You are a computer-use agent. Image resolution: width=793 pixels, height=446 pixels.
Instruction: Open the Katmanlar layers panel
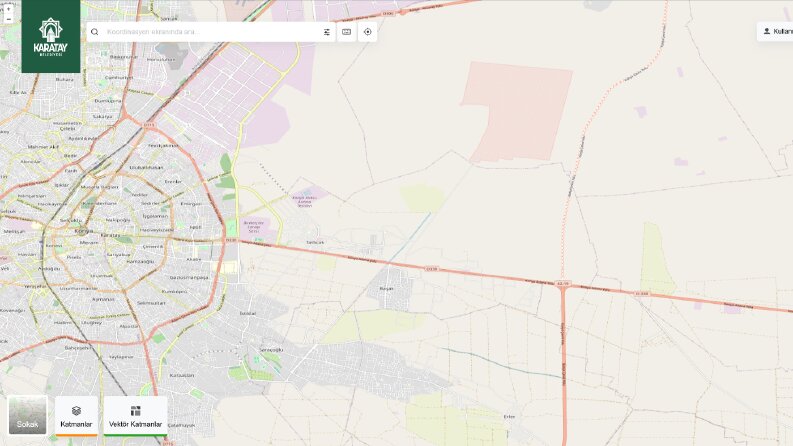(x=76, y=416)
